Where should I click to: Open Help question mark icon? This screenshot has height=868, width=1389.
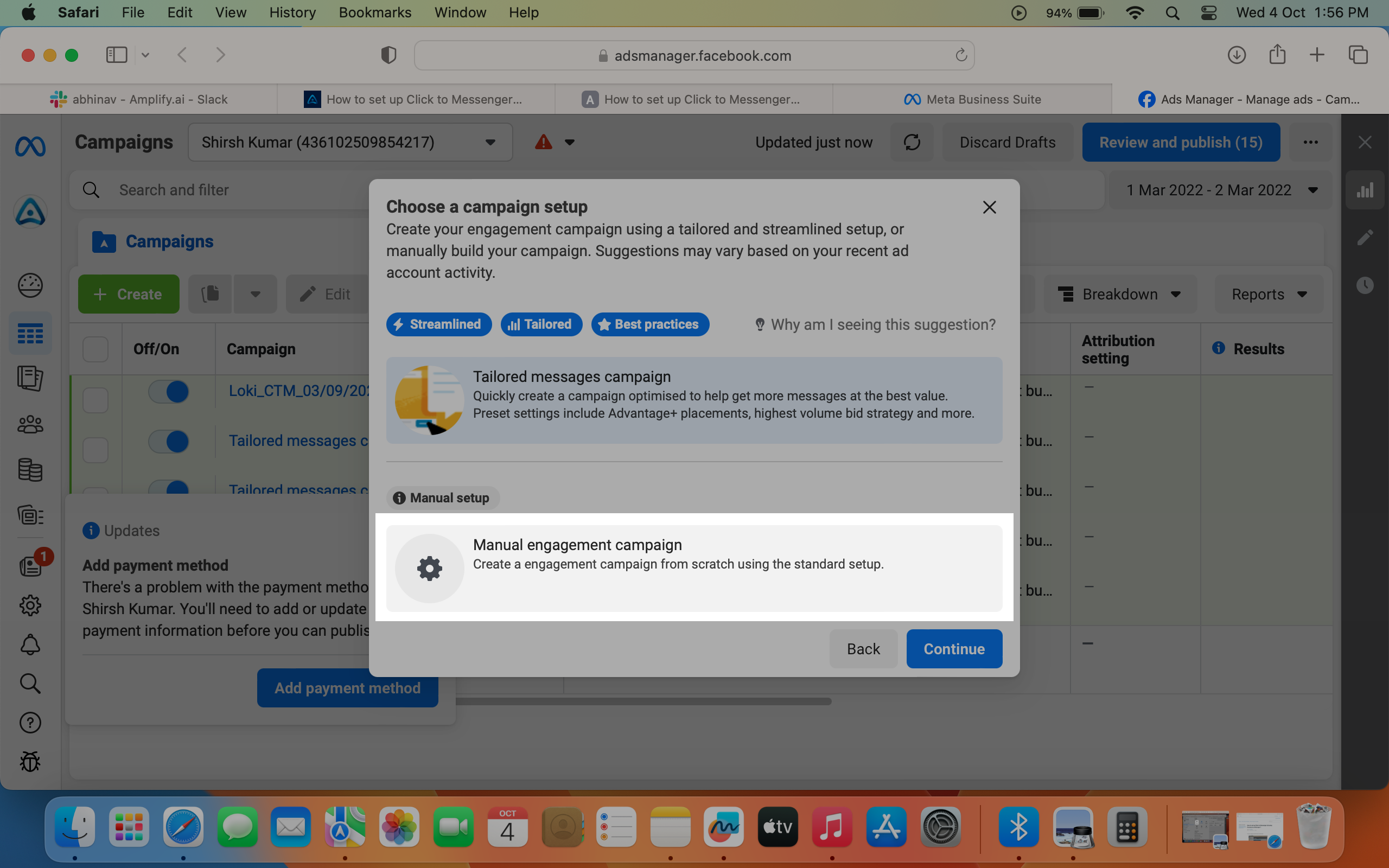tap(30, 723)
